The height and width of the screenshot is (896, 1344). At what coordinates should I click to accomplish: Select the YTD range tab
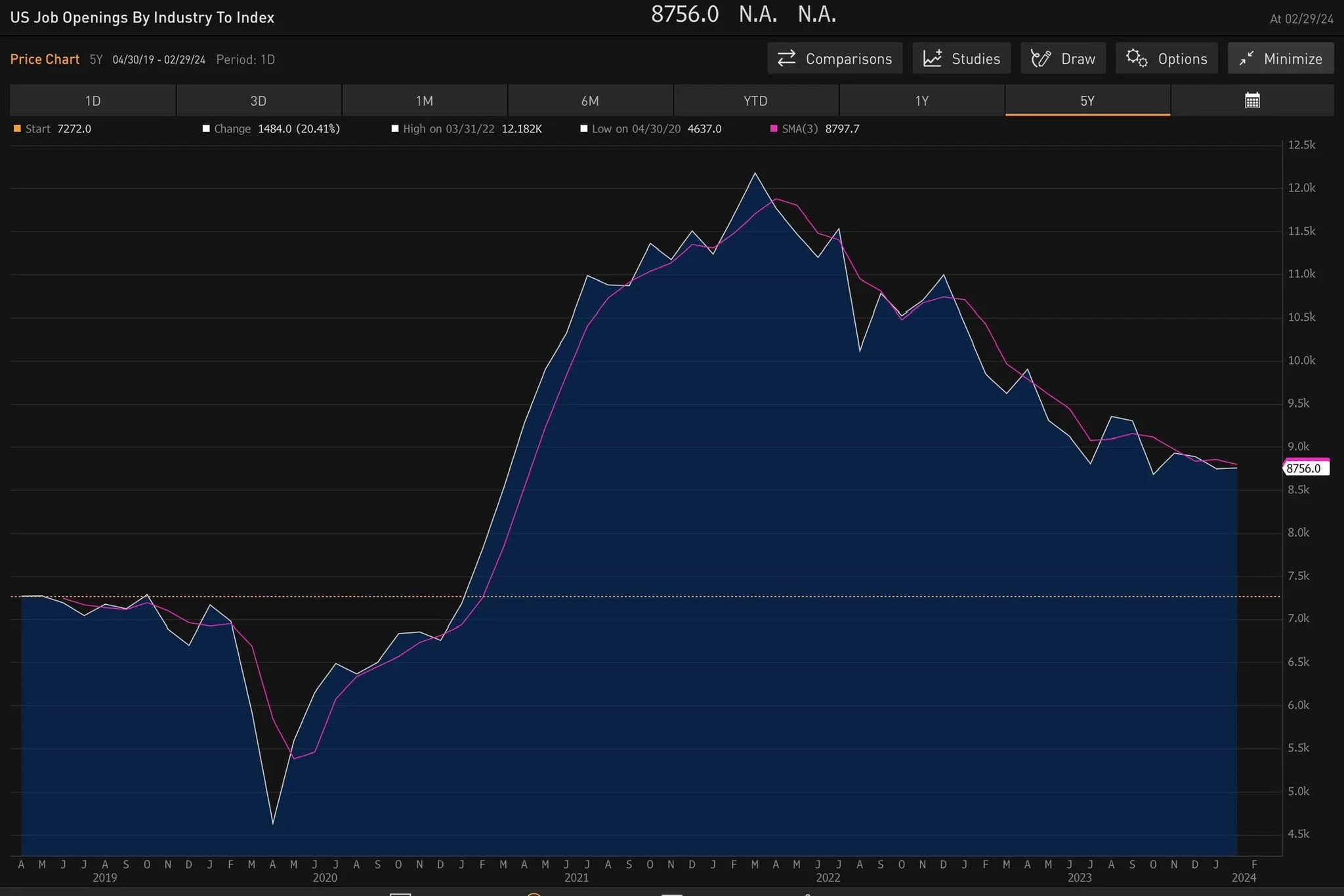755,100
